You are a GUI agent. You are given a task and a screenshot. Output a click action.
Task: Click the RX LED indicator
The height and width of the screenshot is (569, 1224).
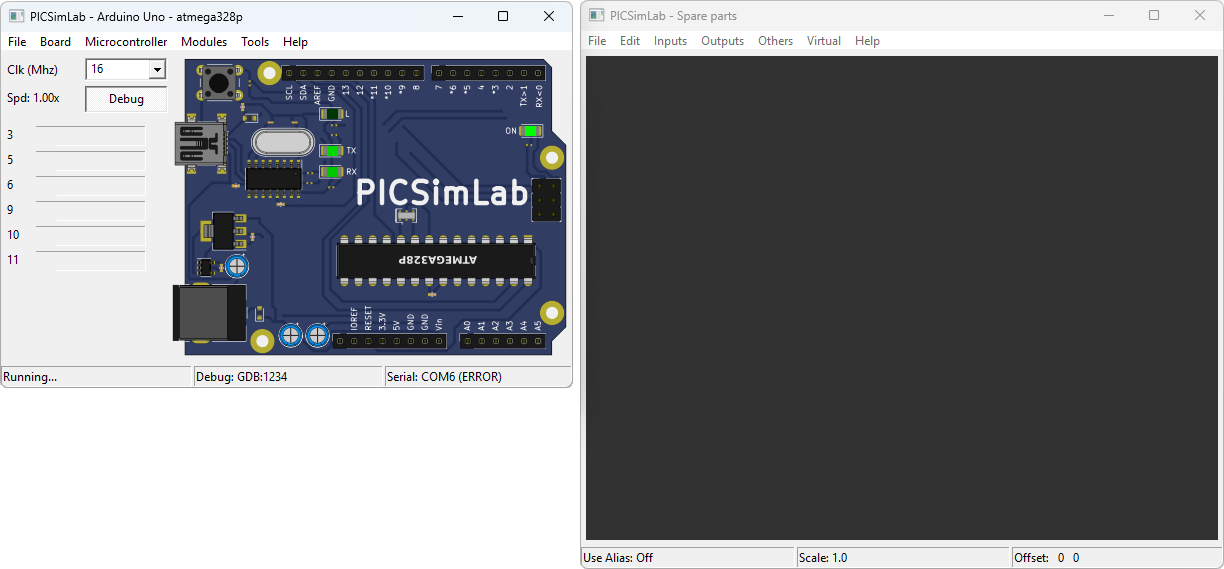click(331, 172)
